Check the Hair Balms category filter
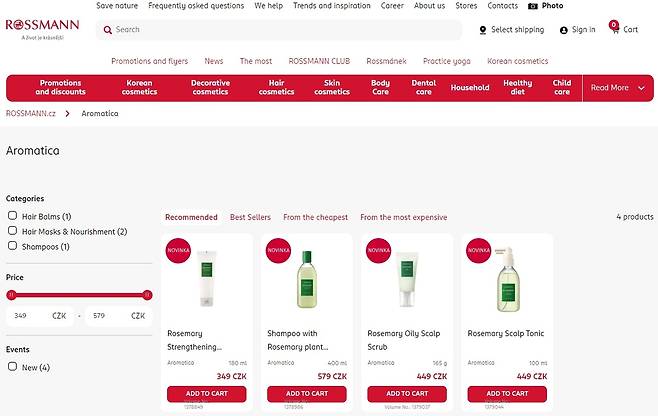Screen dimensions: 658x416 click(13, 216)
